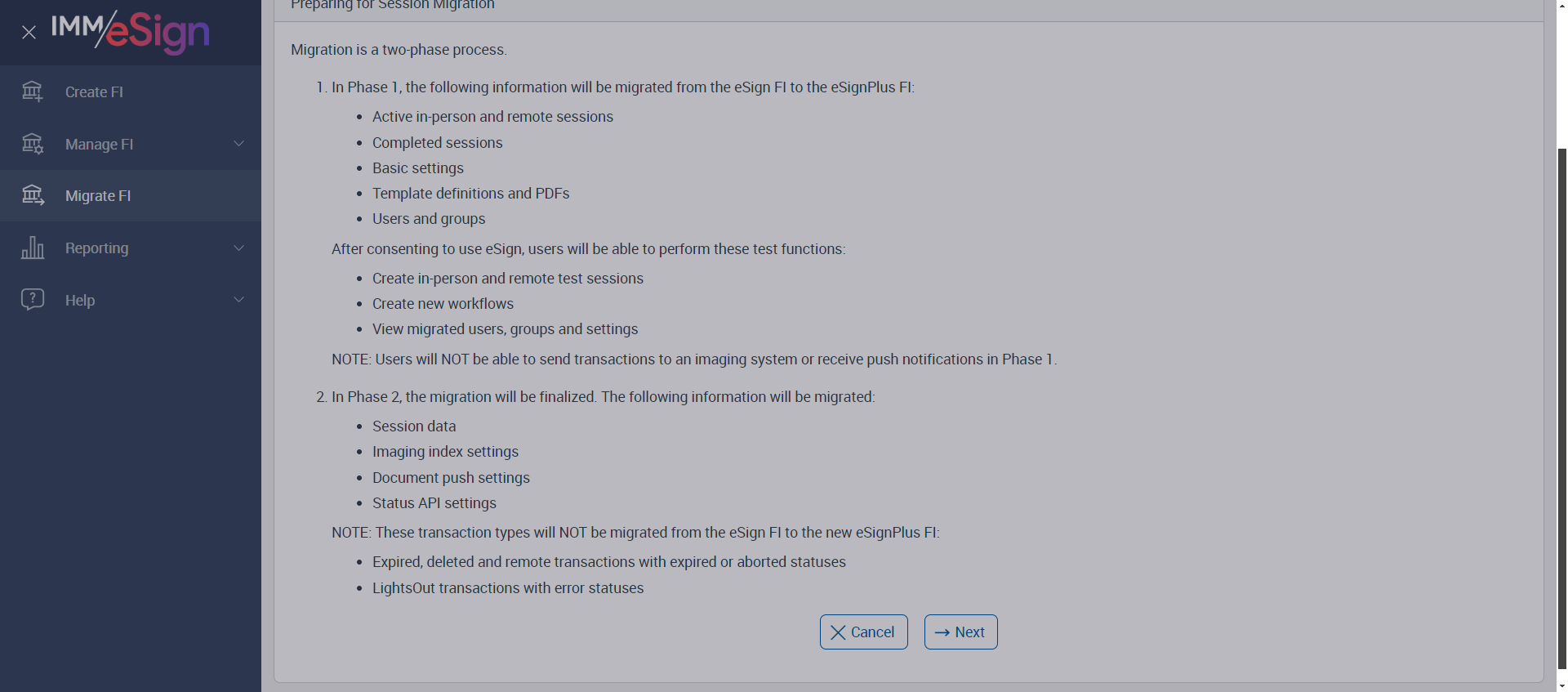Cancel the session migration
This screenshot has width=1568, height=692.
click(x=863, y=632)
